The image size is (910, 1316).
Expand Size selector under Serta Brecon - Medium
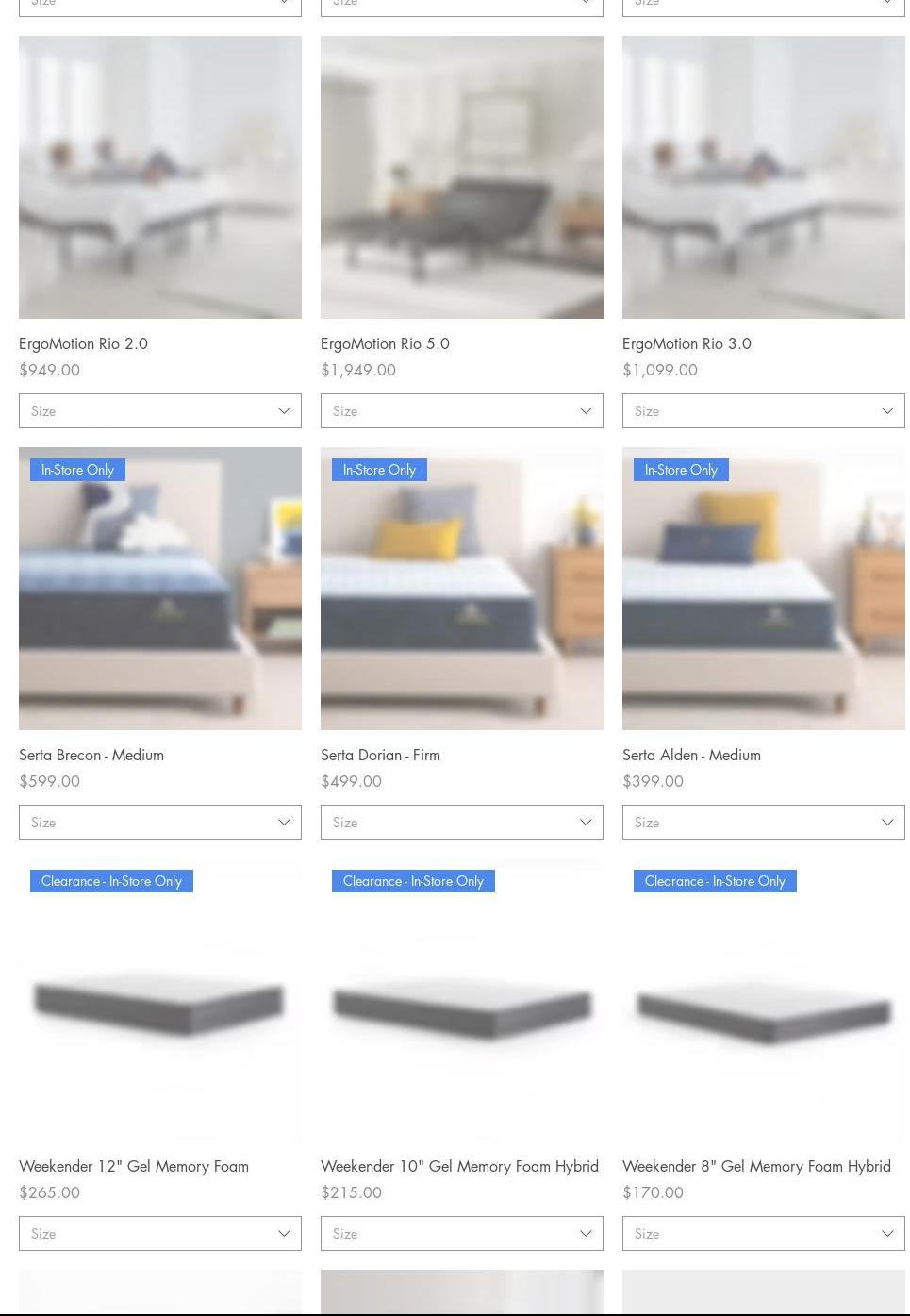[160, 823]
